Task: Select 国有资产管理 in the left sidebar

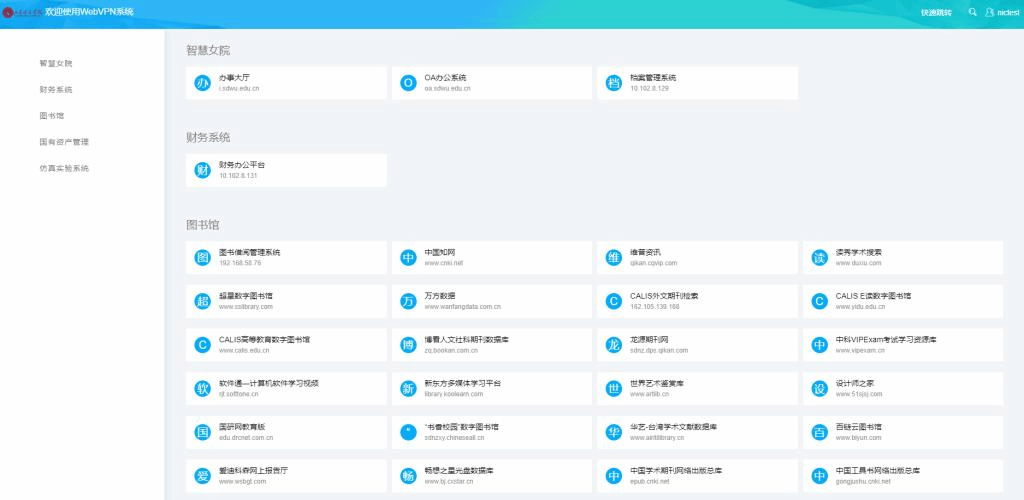Action: 64,142
